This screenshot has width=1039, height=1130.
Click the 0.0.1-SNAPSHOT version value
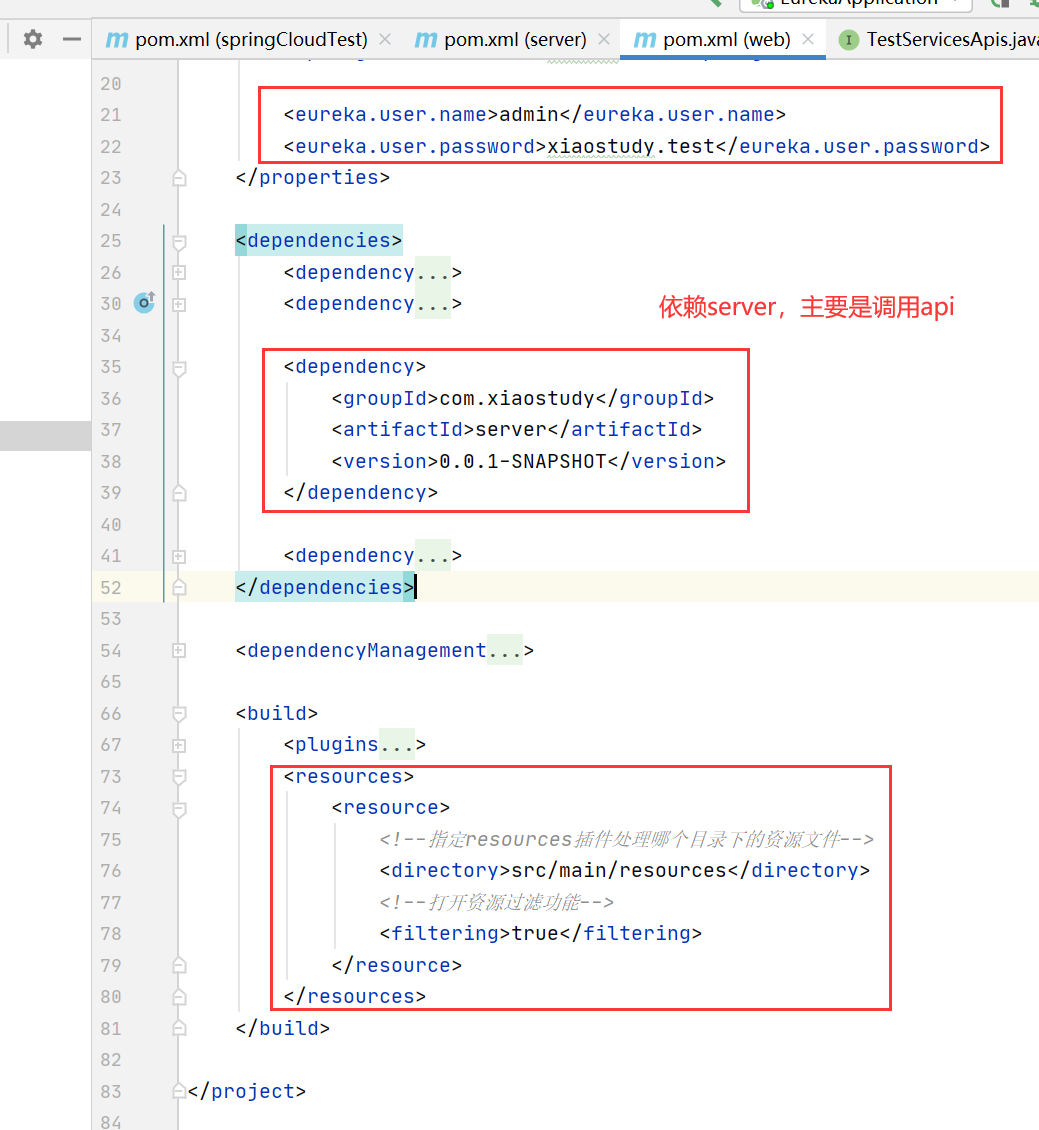pyautogui.click(x=523, y=461)
